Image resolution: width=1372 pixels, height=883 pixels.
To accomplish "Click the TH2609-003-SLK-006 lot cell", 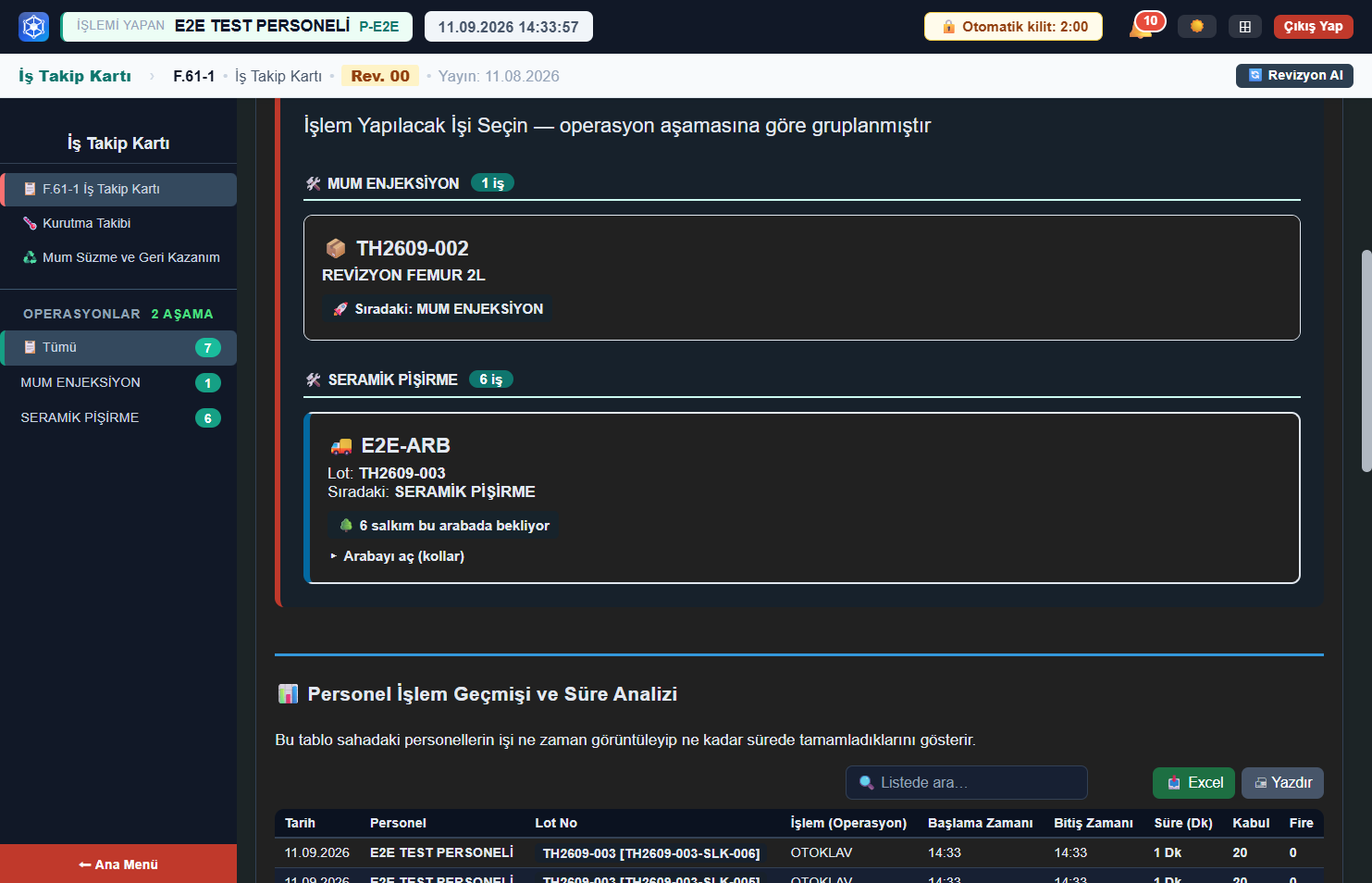I will point(651,853).
